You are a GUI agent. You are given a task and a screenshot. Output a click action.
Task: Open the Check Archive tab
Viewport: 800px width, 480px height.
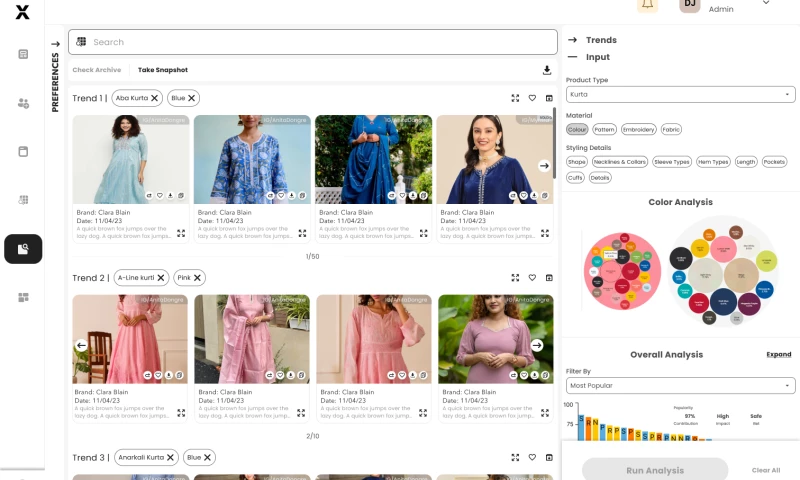click(x=96, y=70)
